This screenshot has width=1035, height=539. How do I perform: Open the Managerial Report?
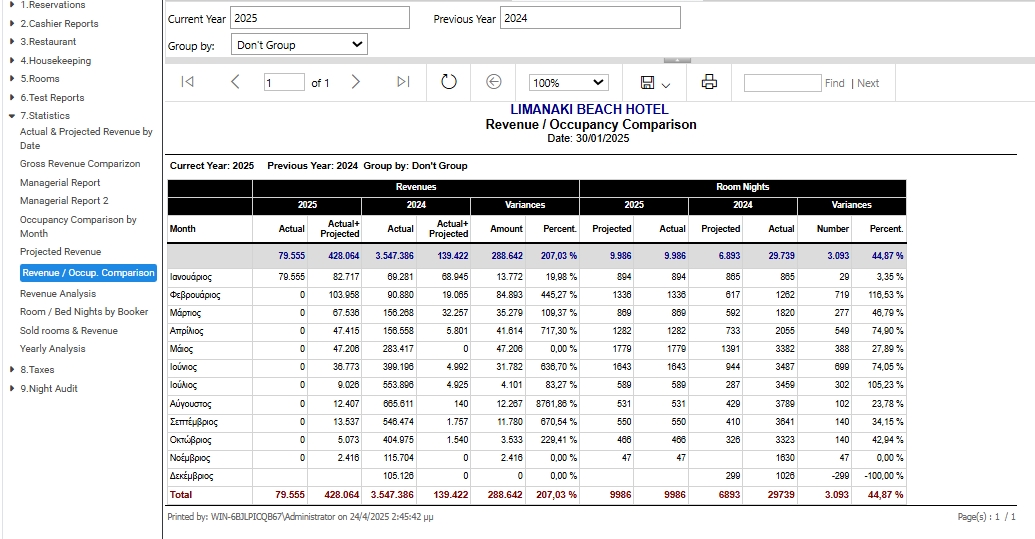click(x=60, y=183)
